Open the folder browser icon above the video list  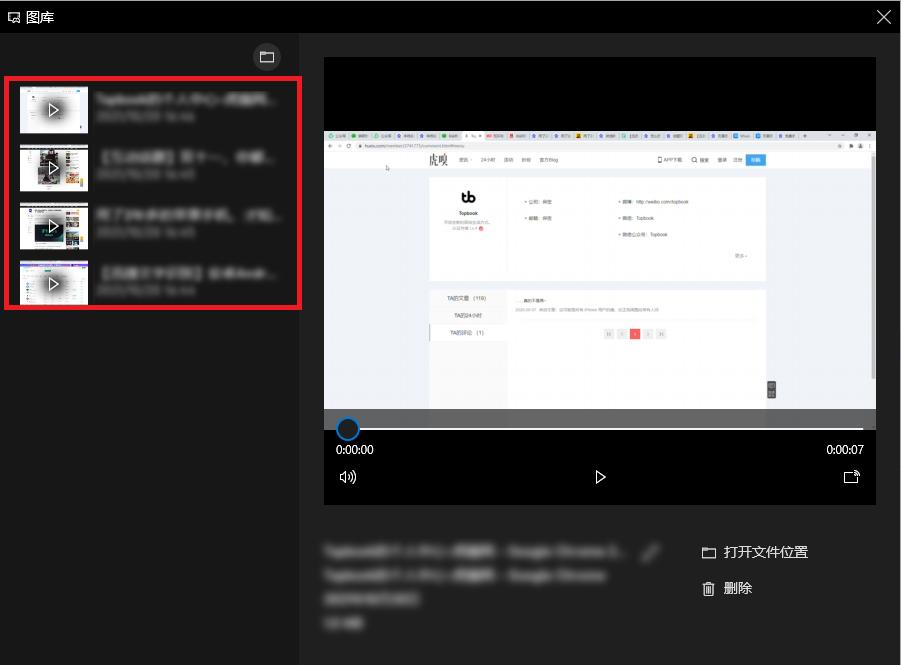266,57
